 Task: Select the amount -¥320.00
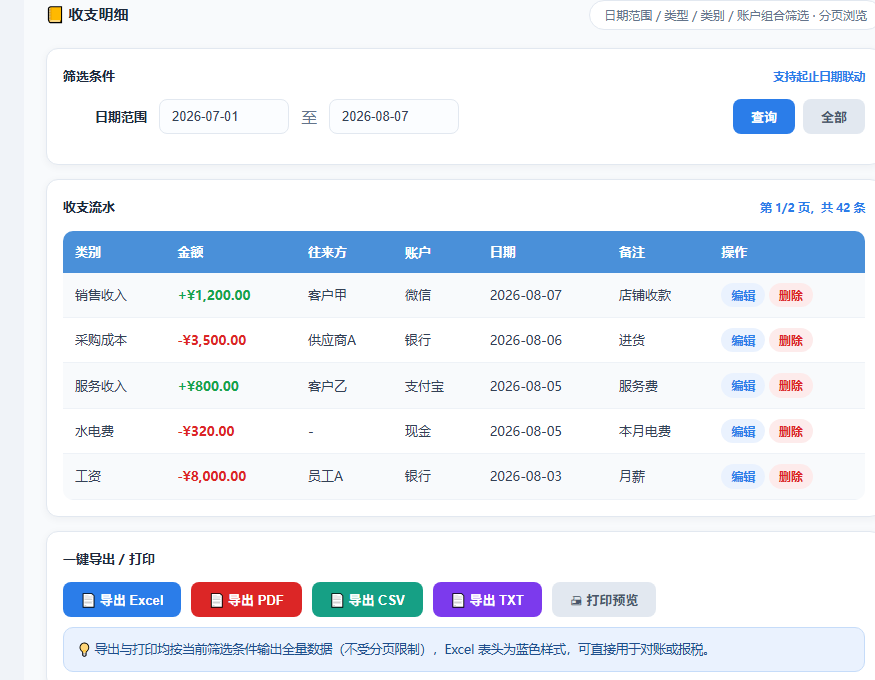pos(206,431)
